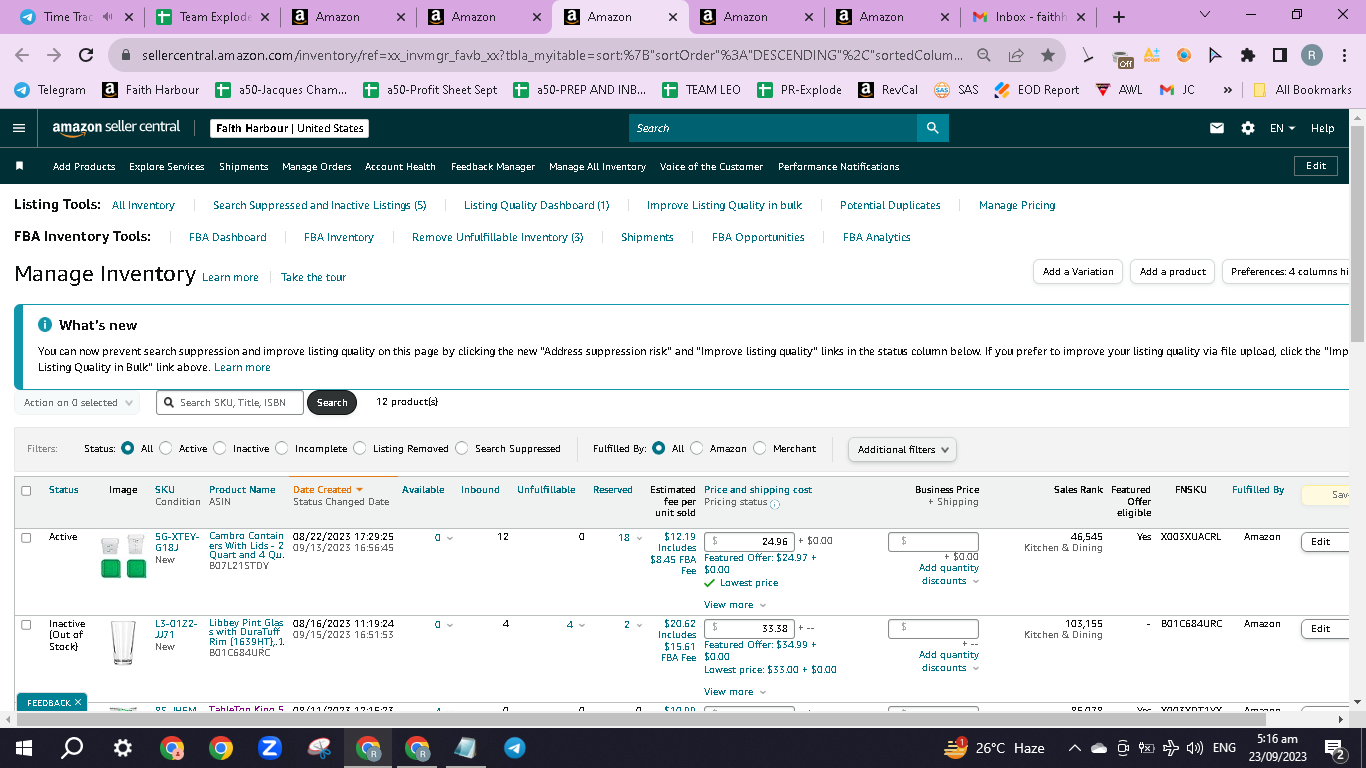Switch to the Gmail Inbox tab
Image resolution: width=1366 pixels, height=768 pixels.
(1028, 17)
